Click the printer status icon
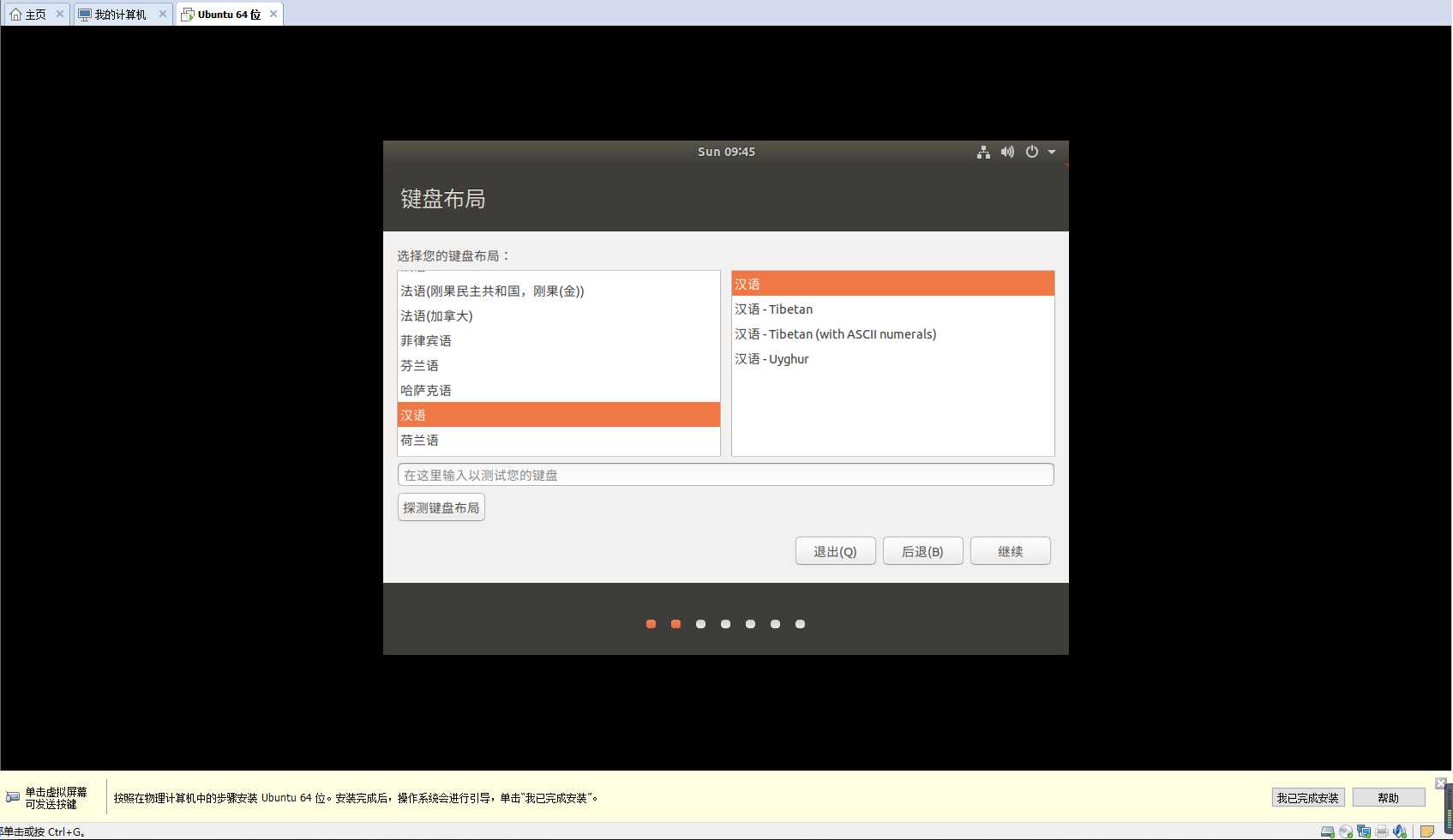Image resolution: width=1453 pixels, height=840 pixels. point(1381,831)
